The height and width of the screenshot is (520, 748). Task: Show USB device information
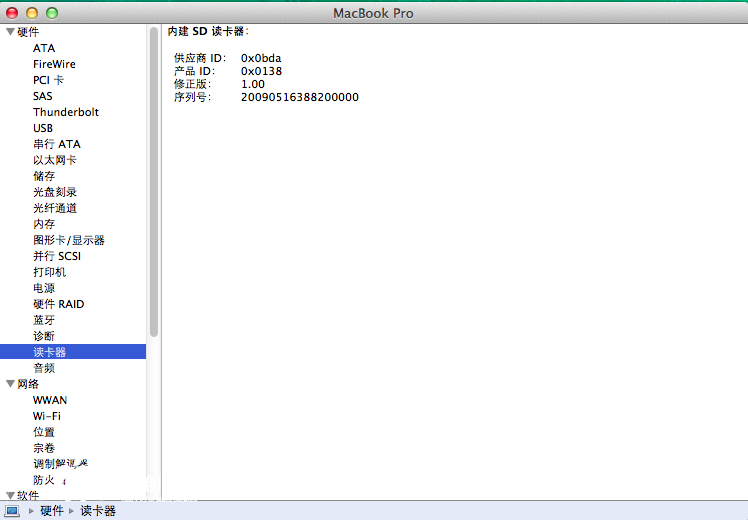43,128
